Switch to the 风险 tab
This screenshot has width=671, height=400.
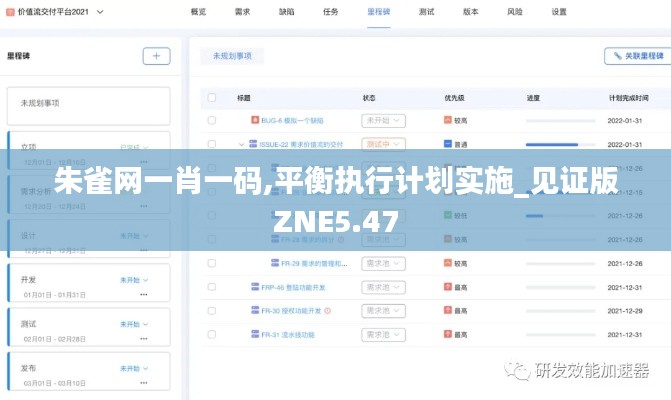(515, 12)
